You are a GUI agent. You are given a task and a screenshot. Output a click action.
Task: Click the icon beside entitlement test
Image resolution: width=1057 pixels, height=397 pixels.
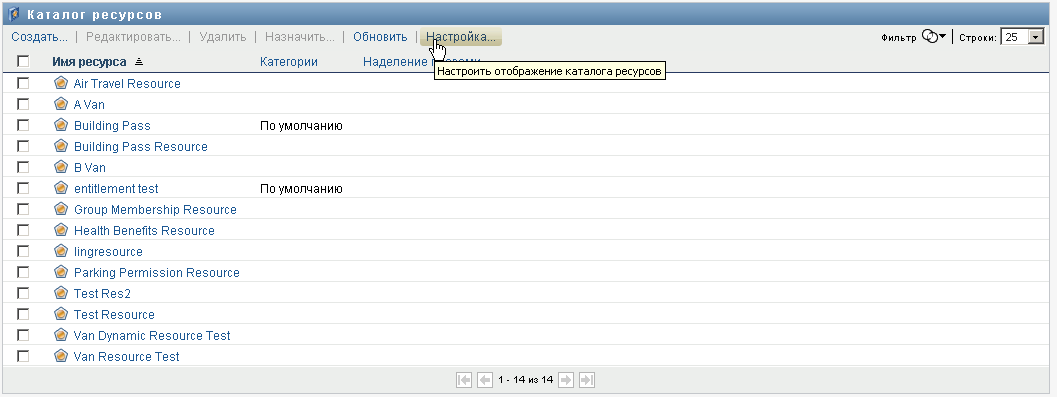click(61, 188)
